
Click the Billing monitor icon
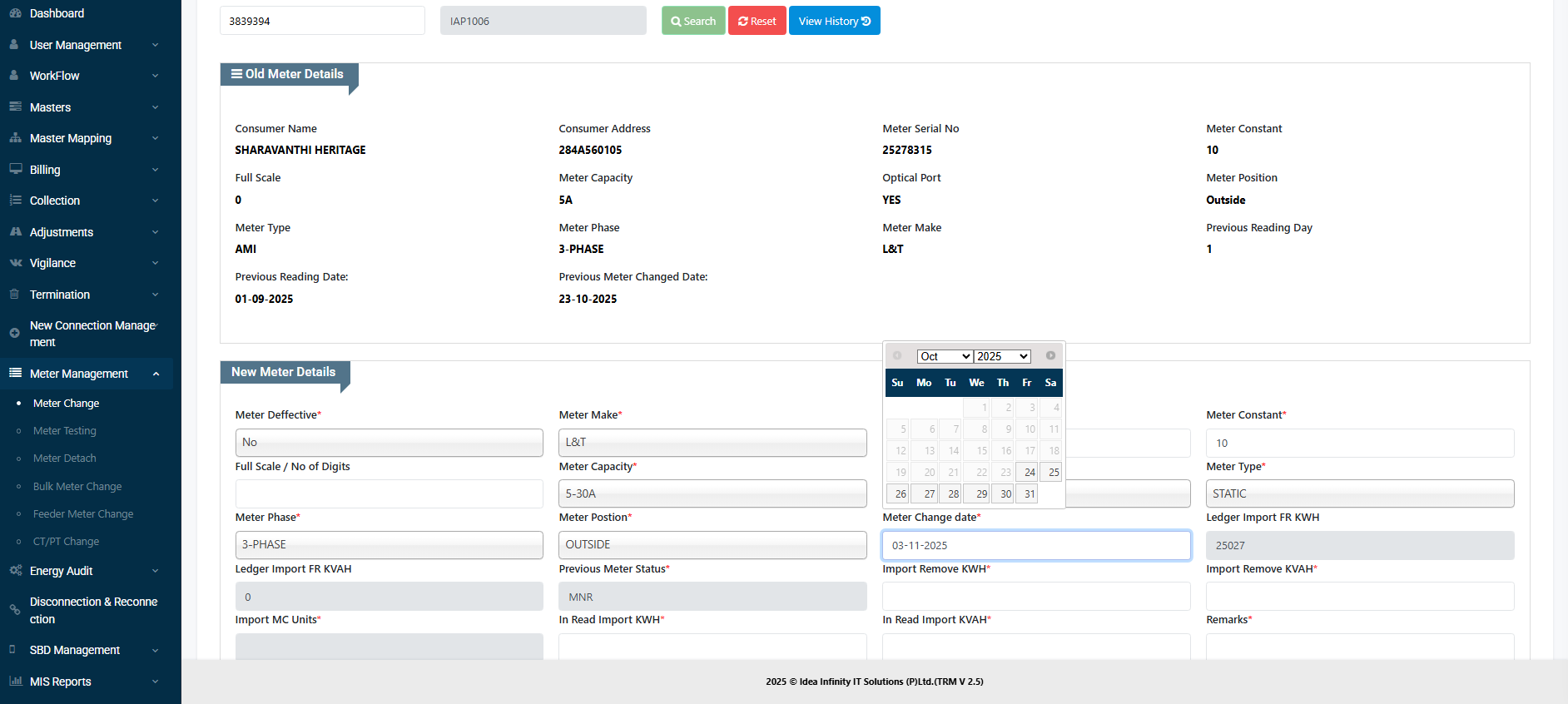coord(15,169)
